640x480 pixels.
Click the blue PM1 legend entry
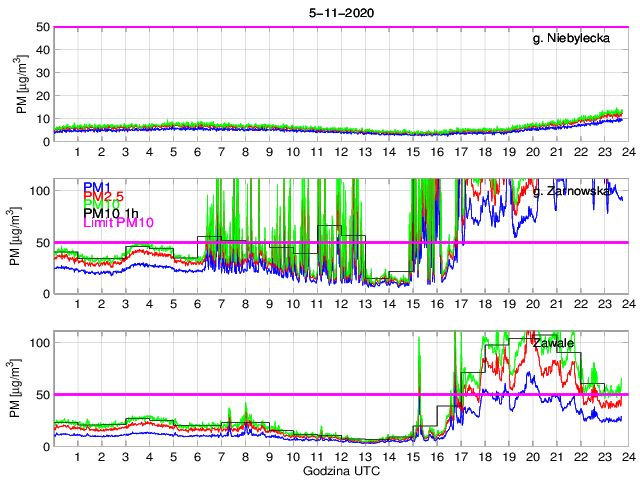[x=97, y=187]
